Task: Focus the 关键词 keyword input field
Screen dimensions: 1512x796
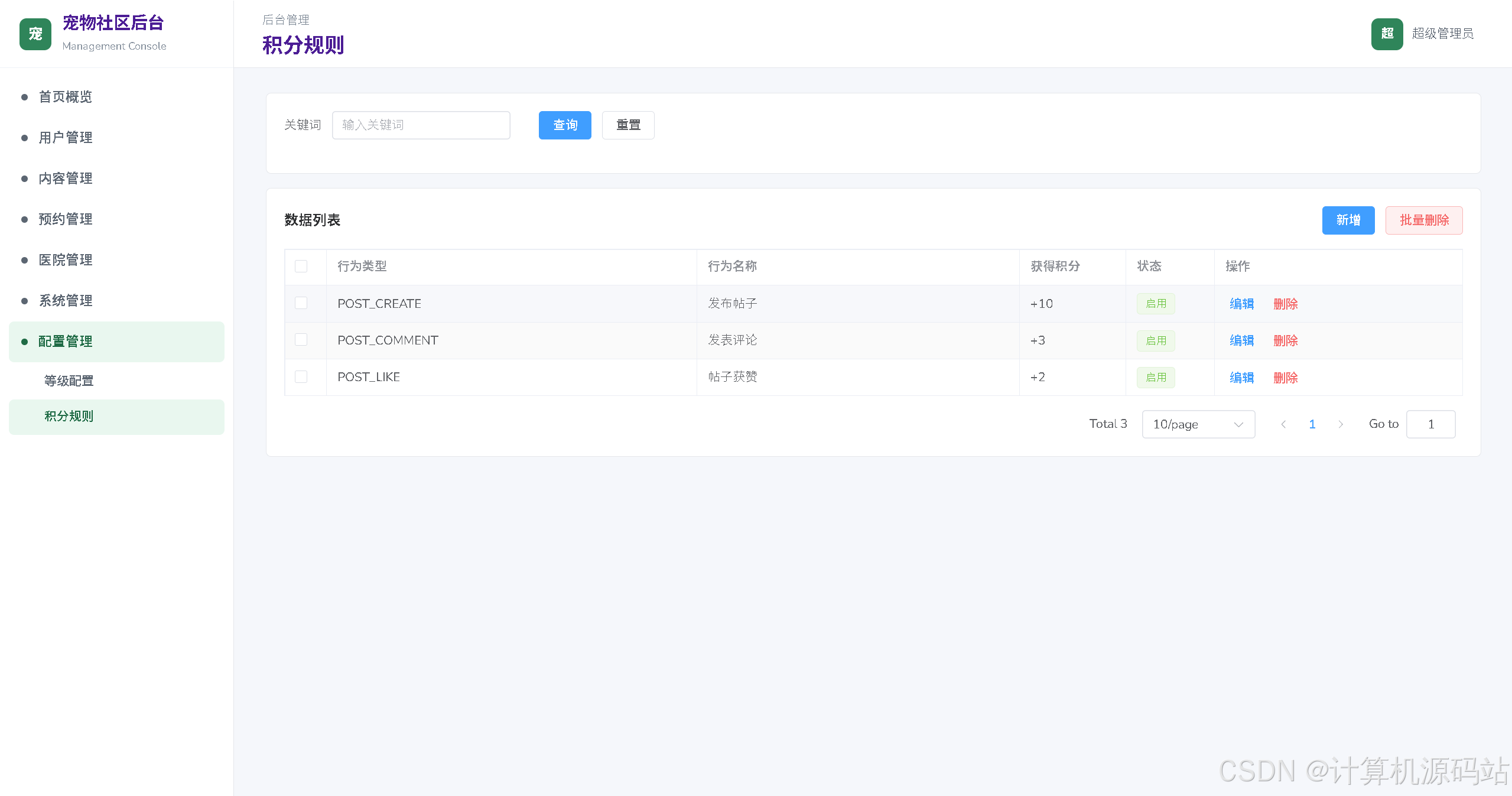Action: (421, 125)
